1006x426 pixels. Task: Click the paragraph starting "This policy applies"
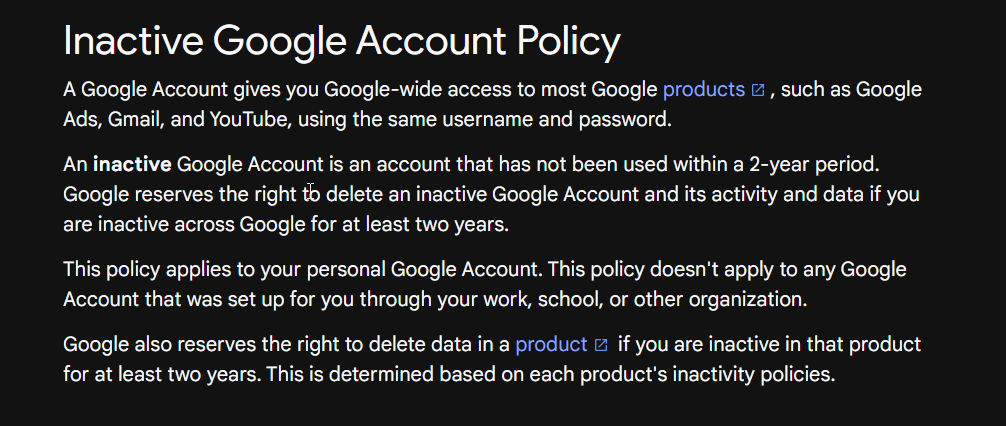pos(484,284)
